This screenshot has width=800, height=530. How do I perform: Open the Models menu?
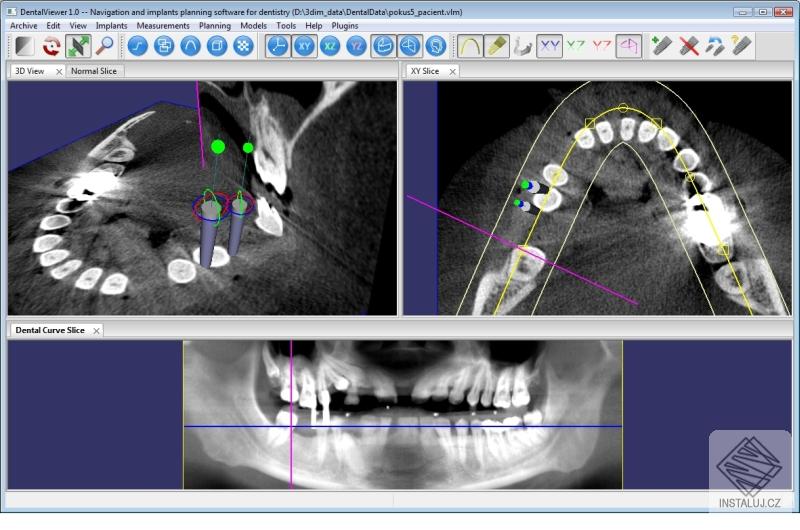point(253,26)
